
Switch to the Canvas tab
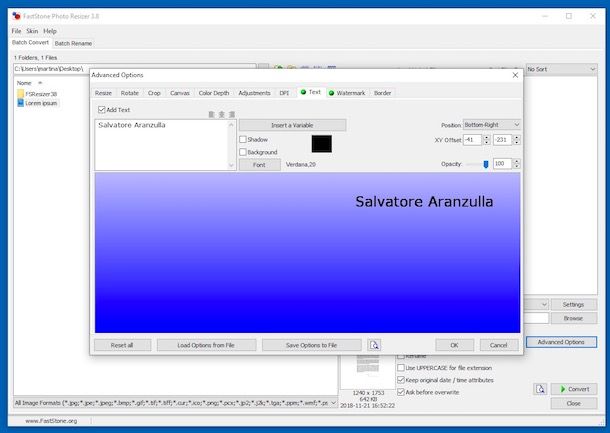click(x=180, y=93)
